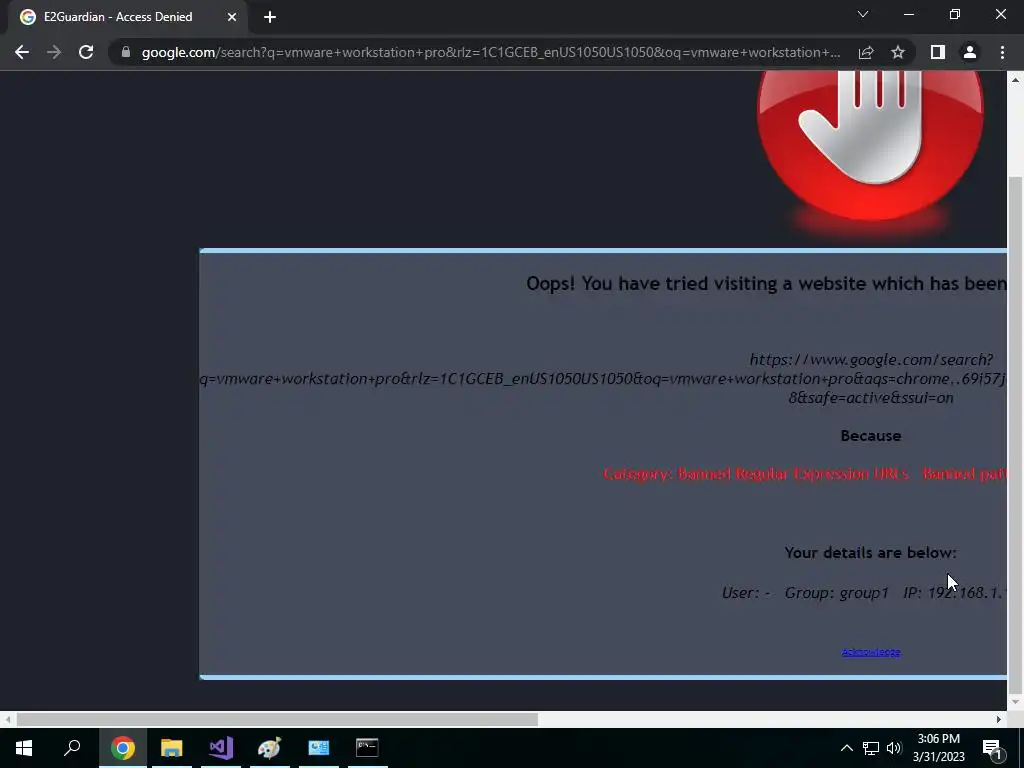
Task: Minimize the Chrome window
Action: pyautogui.click(x=908, y=14)
